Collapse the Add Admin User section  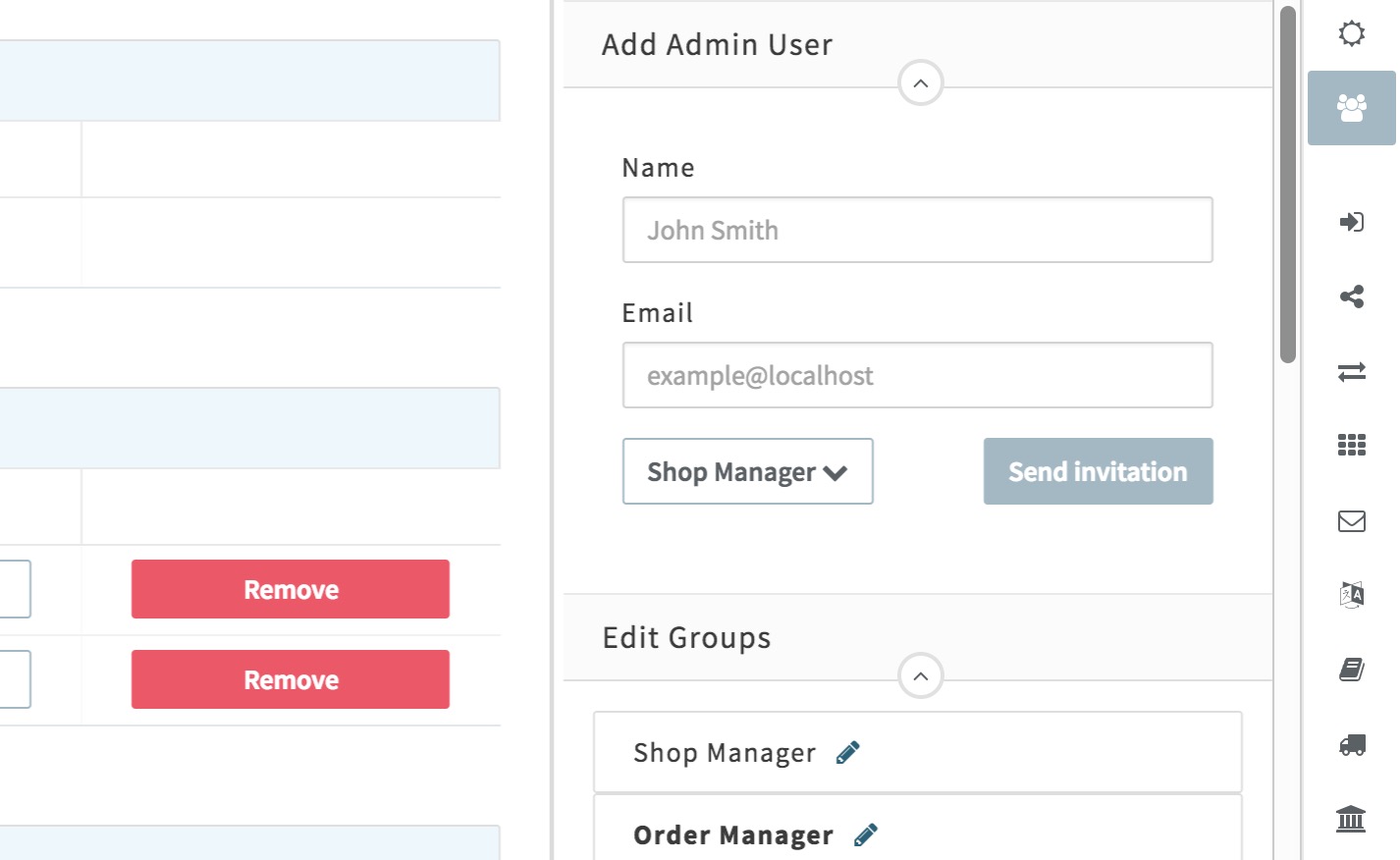pyautogui.click(x=921, y=83)
